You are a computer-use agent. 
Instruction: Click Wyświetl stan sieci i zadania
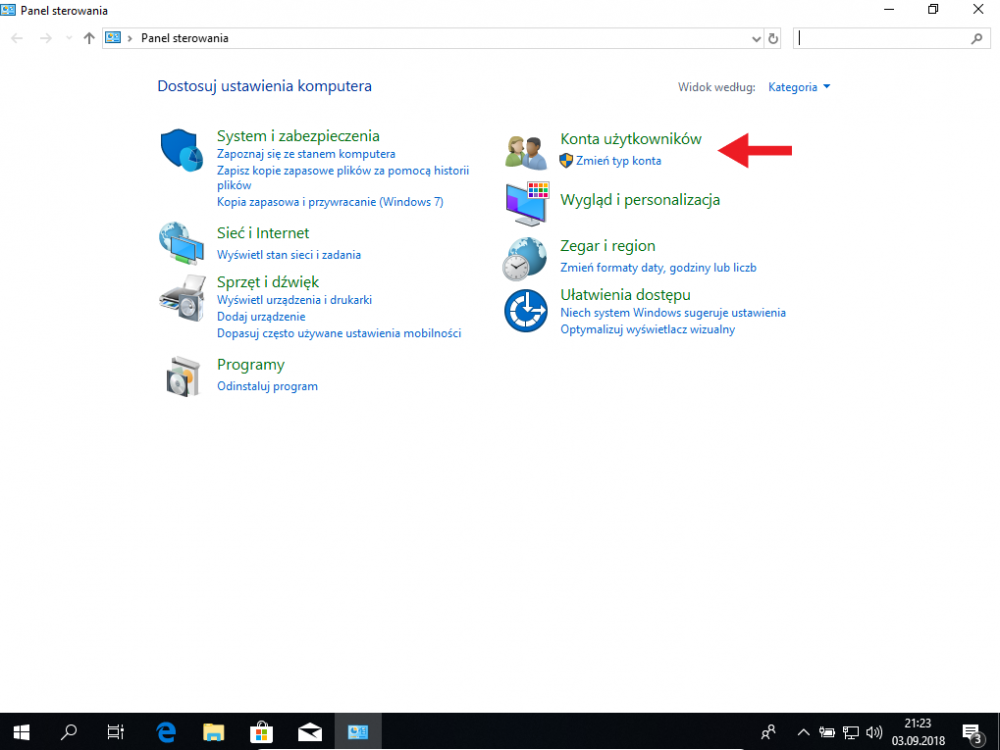[x=289, y=254]
